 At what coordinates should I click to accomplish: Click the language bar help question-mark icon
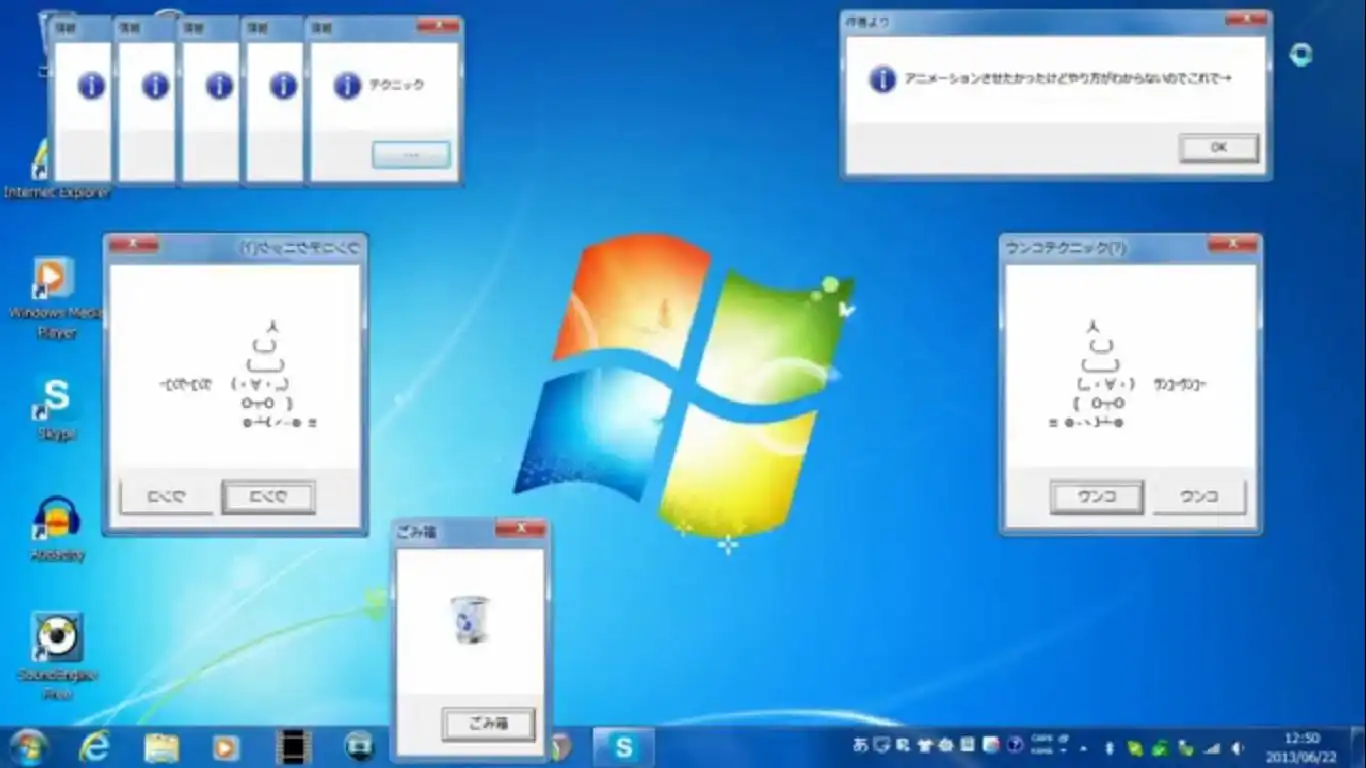point(1015,745)
